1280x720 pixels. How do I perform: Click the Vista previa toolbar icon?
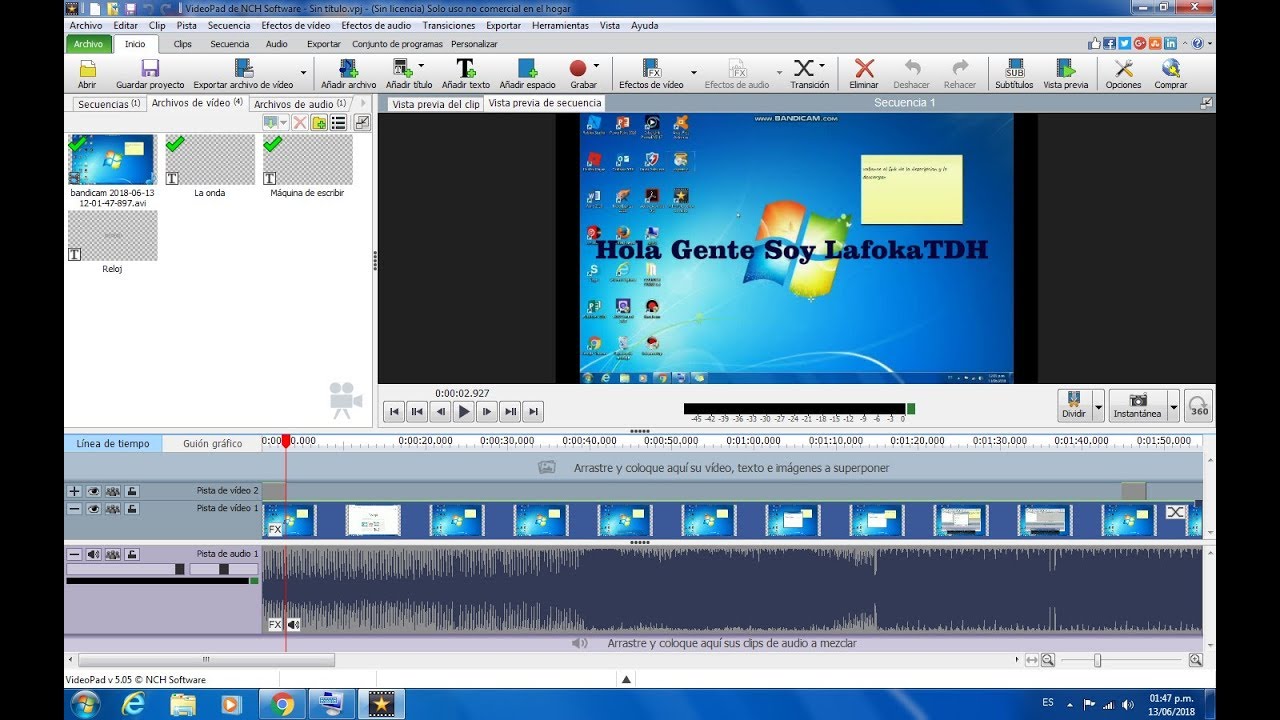coord(1066,69)
